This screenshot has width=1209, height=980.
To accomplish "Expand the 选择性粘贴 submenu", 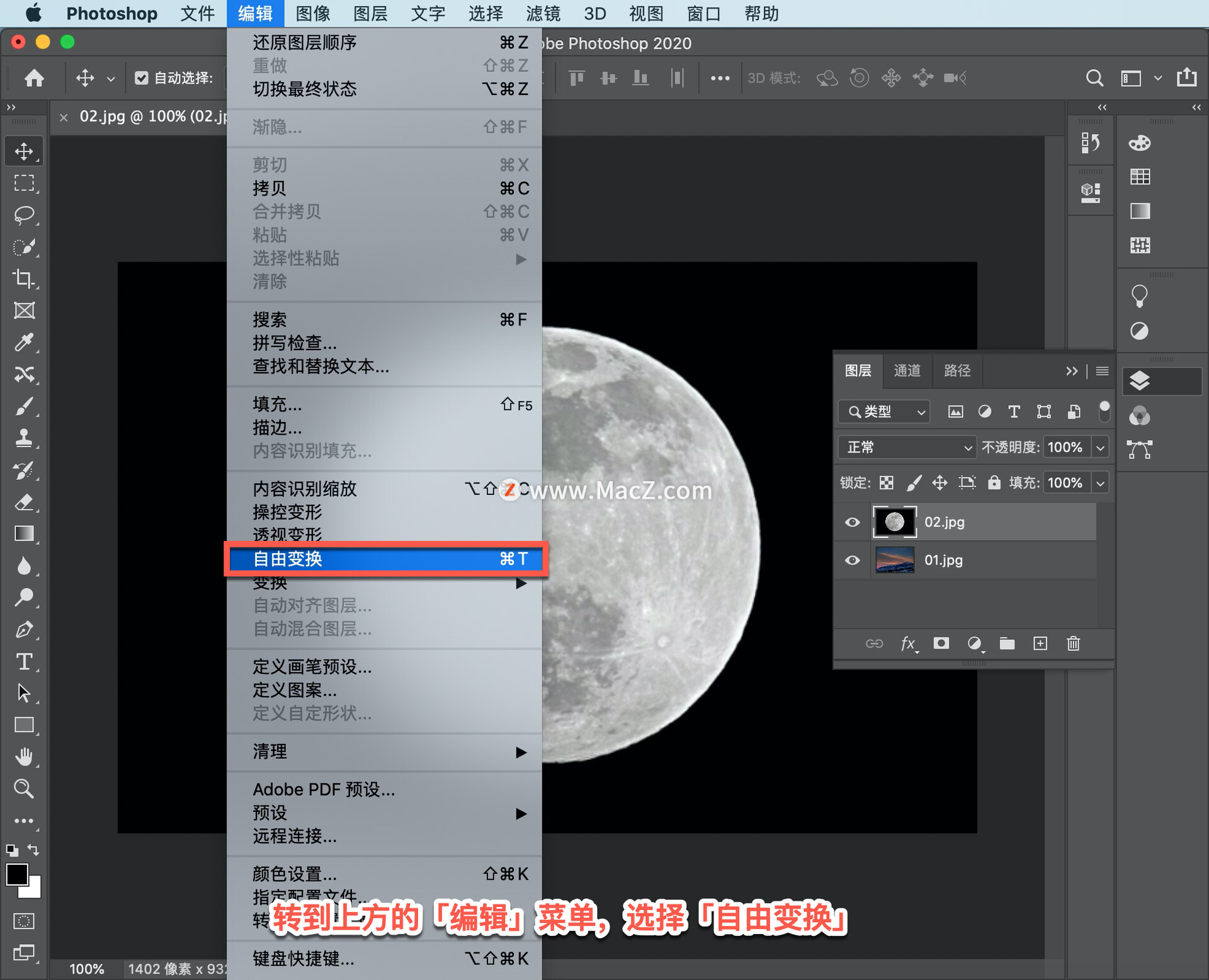I will (x=384, y=259).
